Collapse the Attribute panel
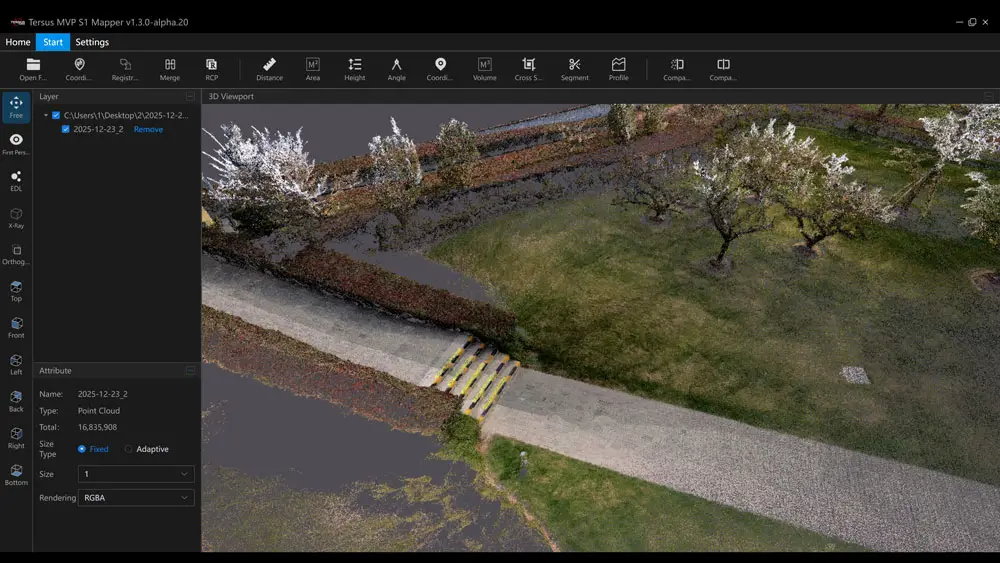The height and width of the screenshot is (563, 1000). (x=190, y=371)
